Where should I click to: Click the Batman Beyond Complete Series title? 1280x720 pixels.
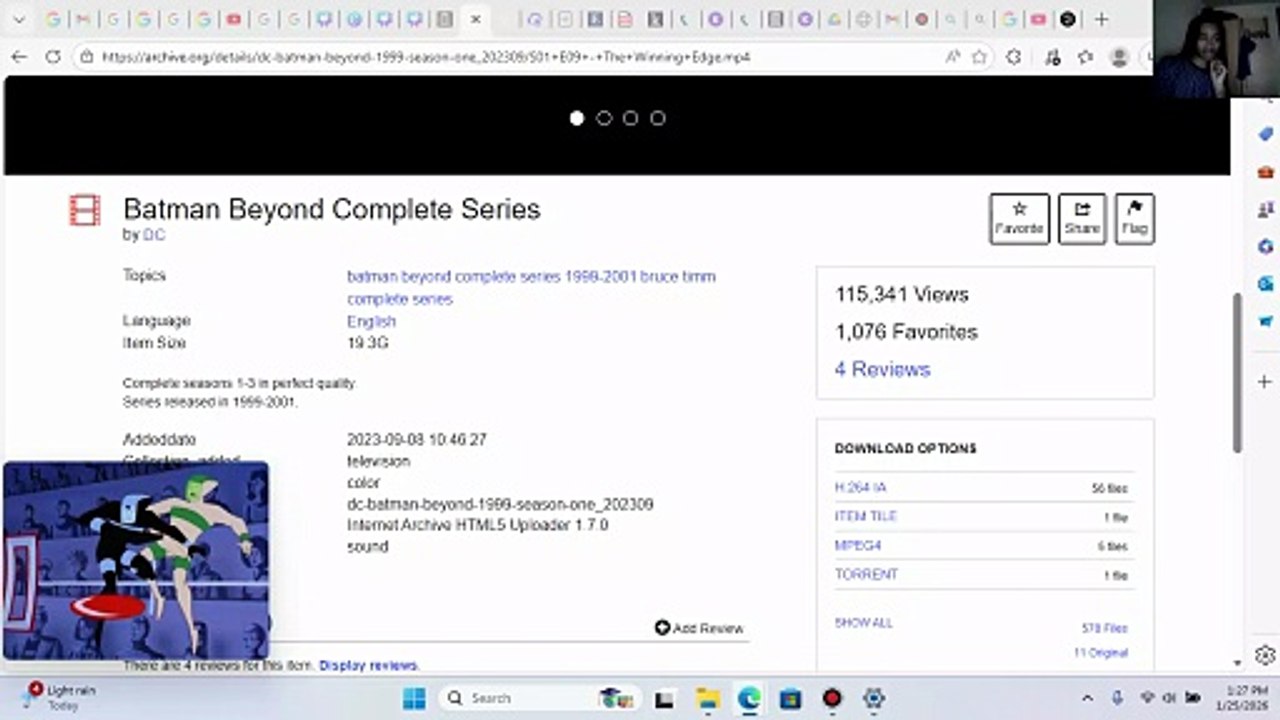(332, 209)
